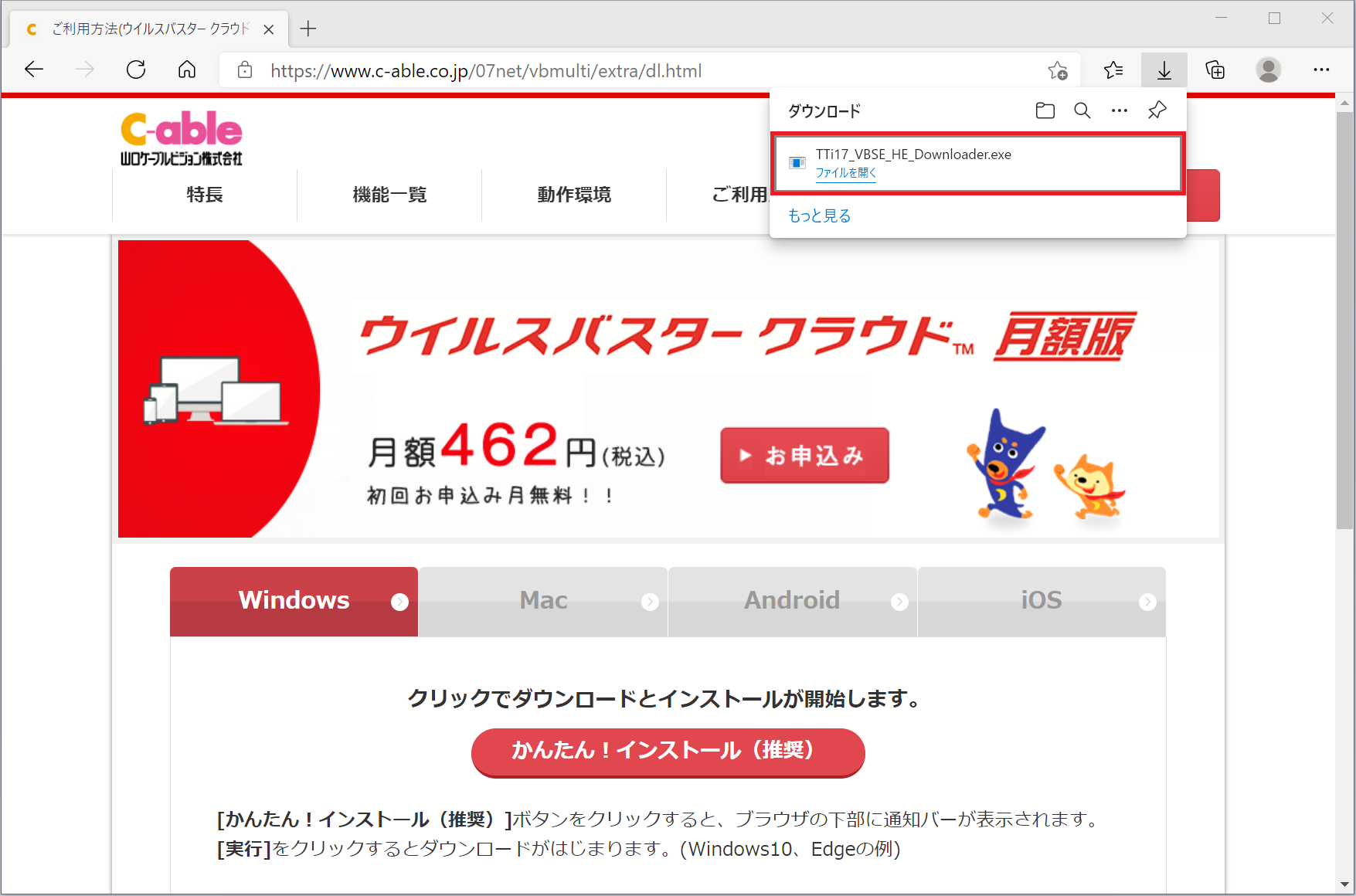Toggle the downloads toolbar button

tap(1164, 70)
